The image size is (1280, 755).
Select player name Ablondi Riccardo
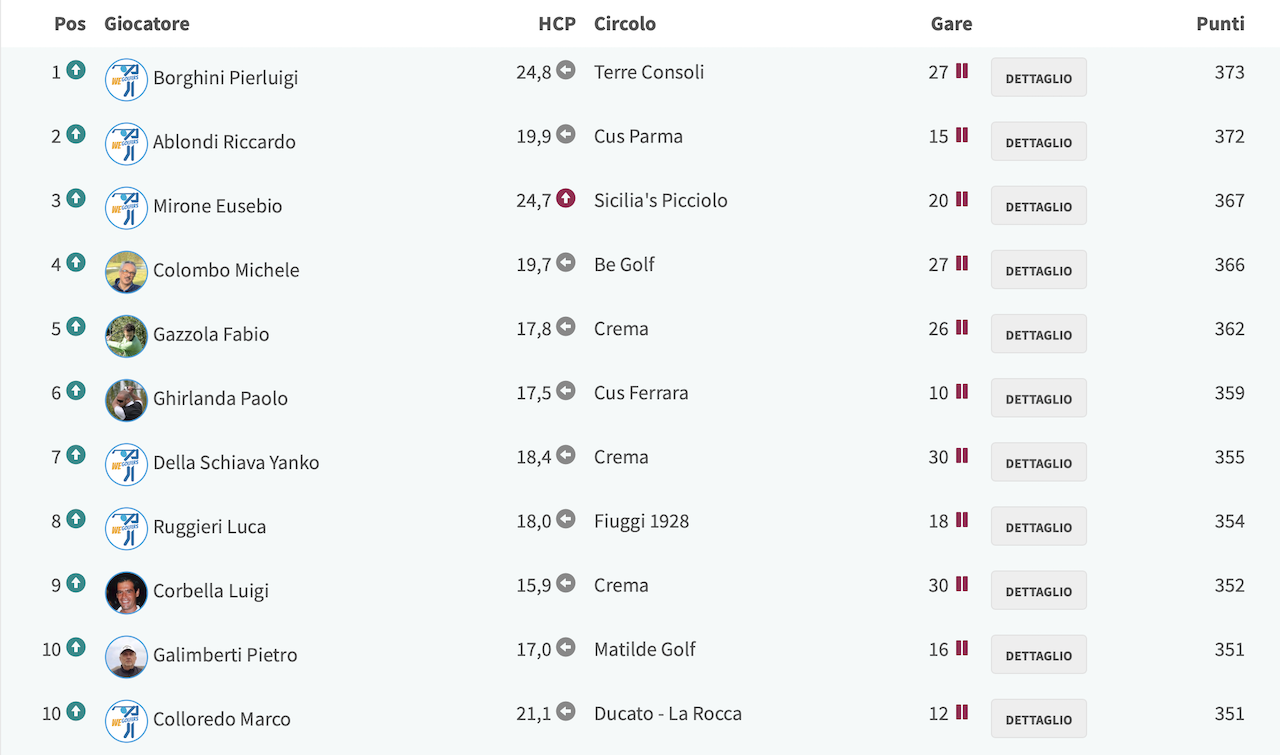tap(224, 142)
